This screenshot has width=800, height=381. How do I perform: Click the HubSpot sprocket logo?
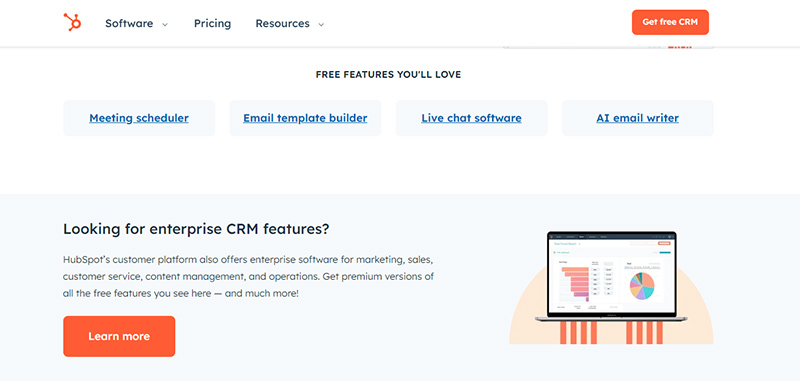[72, 22]
